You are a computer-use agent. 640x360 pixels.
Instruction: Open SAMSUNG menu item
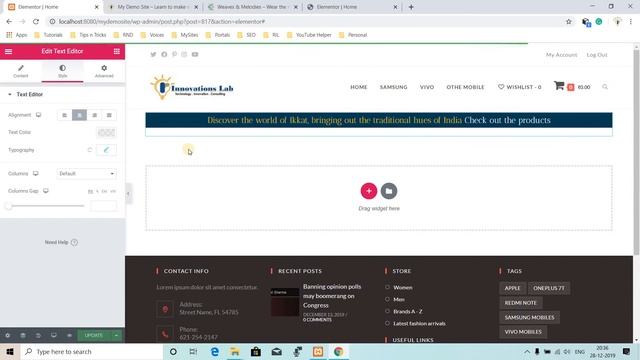point(393,87)
